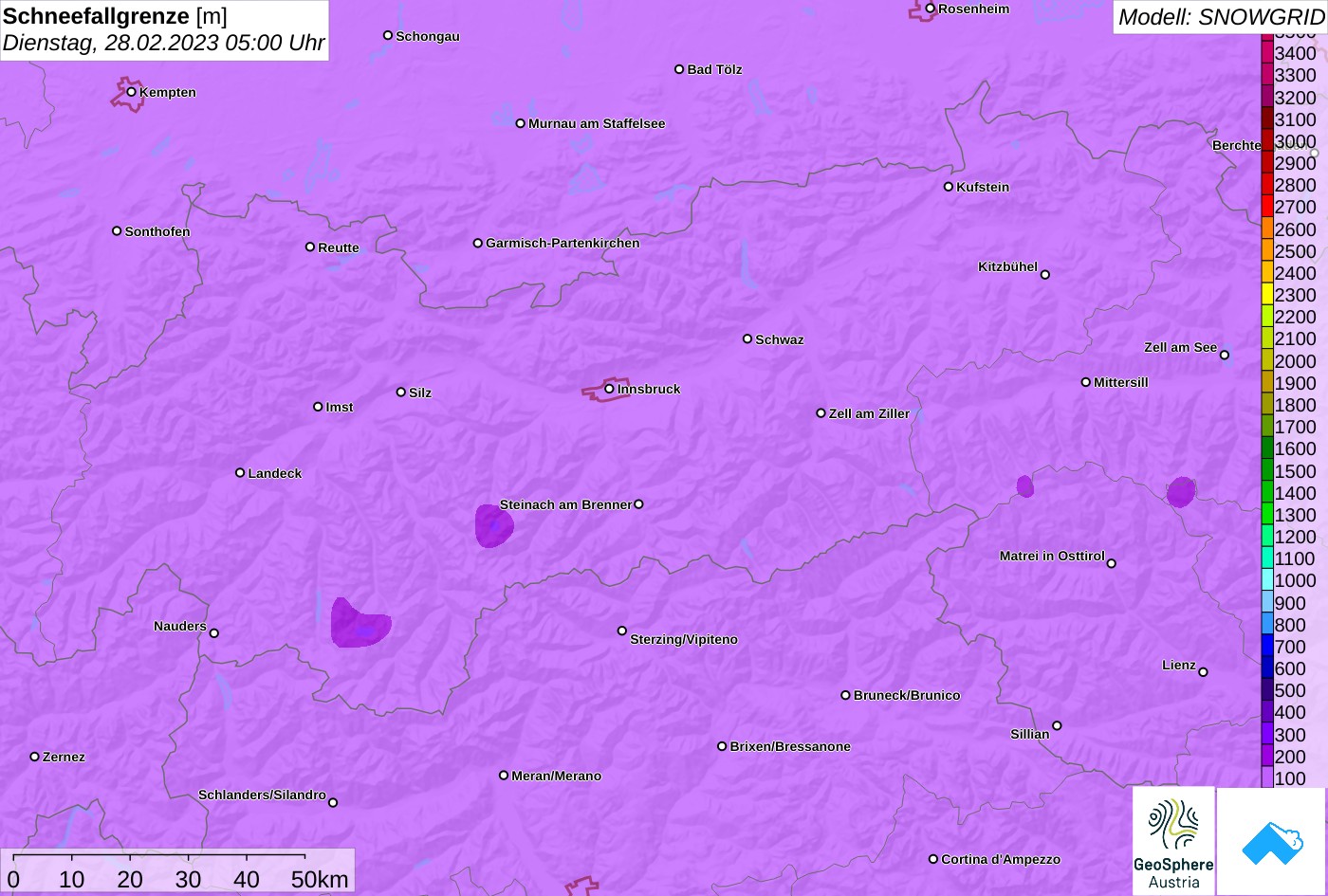
Task: Click the dark purple patch by Steinach am Brenner
Action: pyautogui.click(x=493, y=526)
